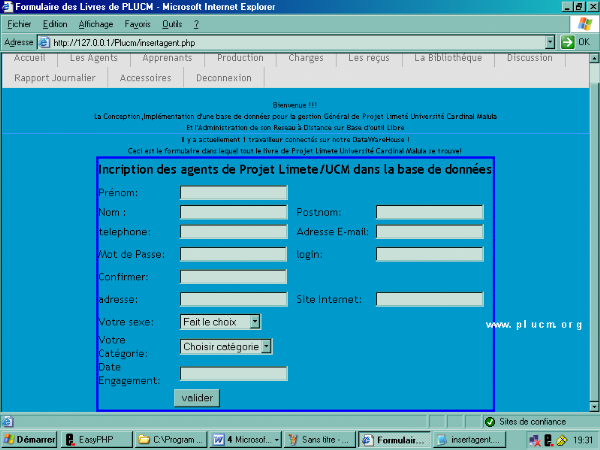This screenshot has width=600, height=450.
Task: Click the page icon in the address bar
Action: point(45,42)
